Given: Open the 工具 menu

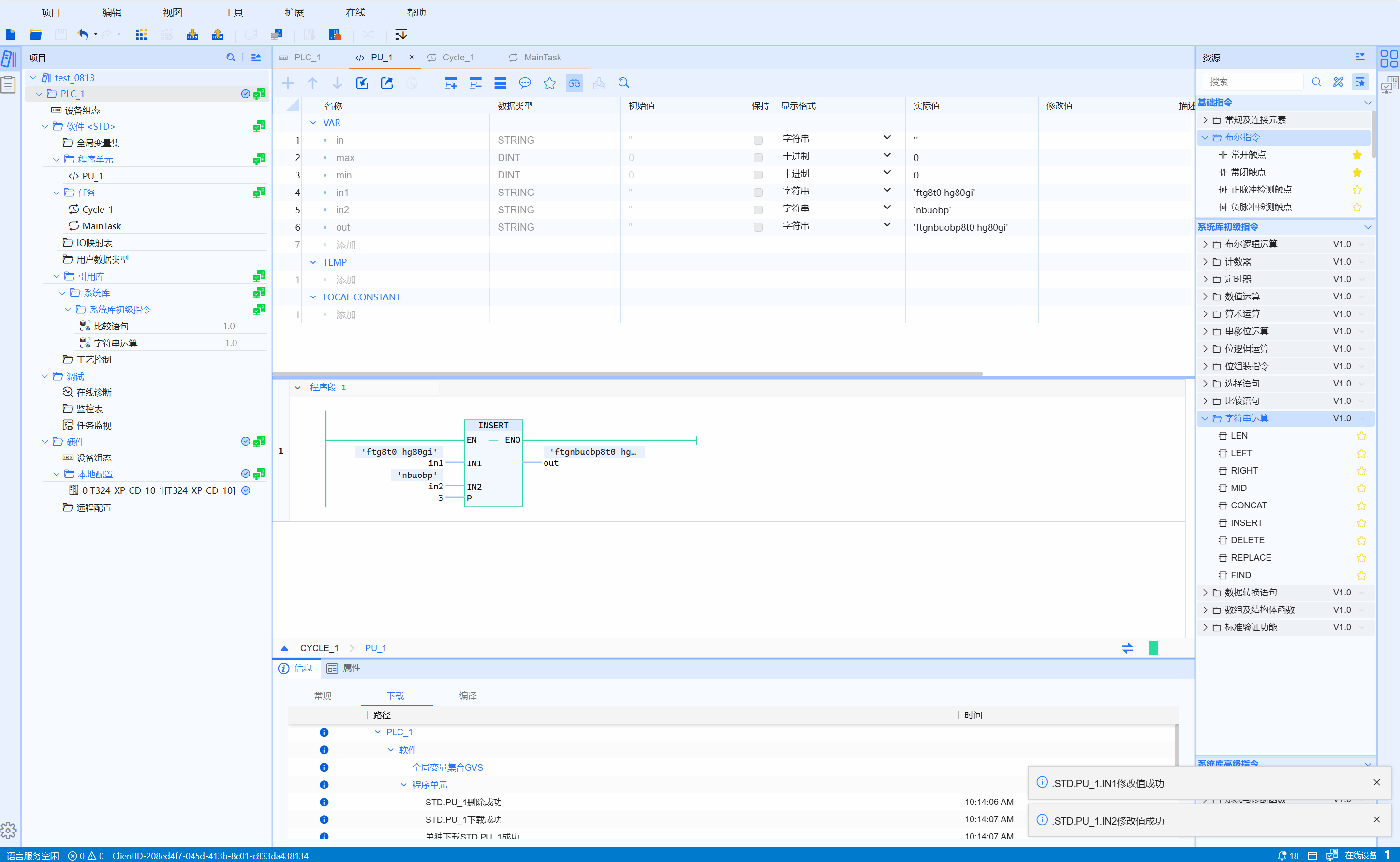Looking at the screenshot, I should (x=233, y=13).
